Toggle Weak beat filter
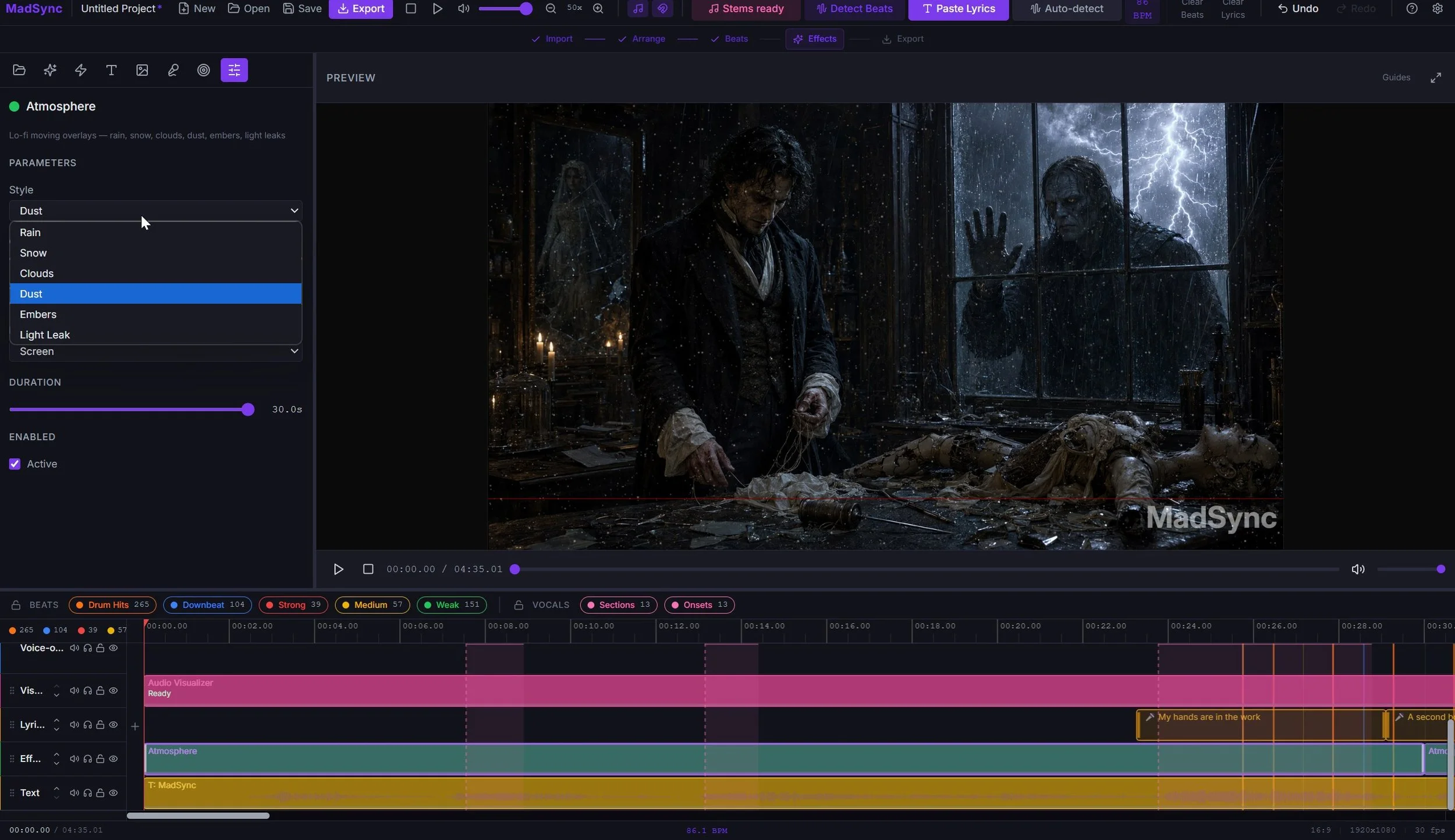1455x840 pixels. (x=452, y=605)
